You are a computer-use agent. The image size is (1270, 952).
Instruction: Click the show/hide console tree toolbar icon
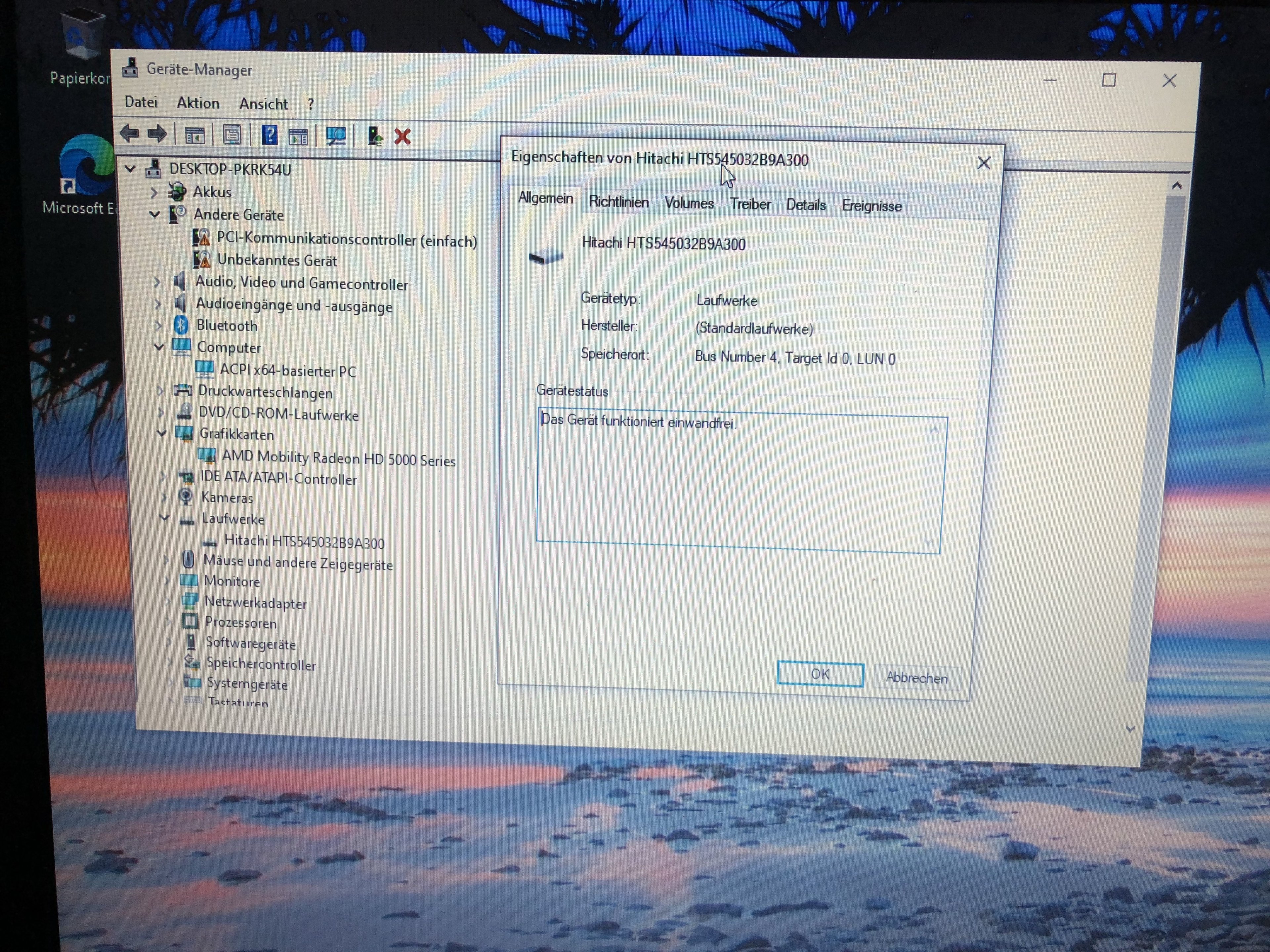point(194,136)
